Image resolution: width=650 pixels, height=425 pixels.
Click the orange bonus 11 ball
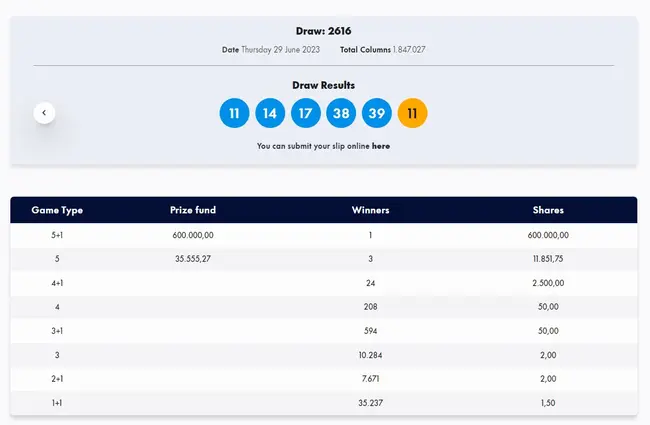tap(412, 113)
